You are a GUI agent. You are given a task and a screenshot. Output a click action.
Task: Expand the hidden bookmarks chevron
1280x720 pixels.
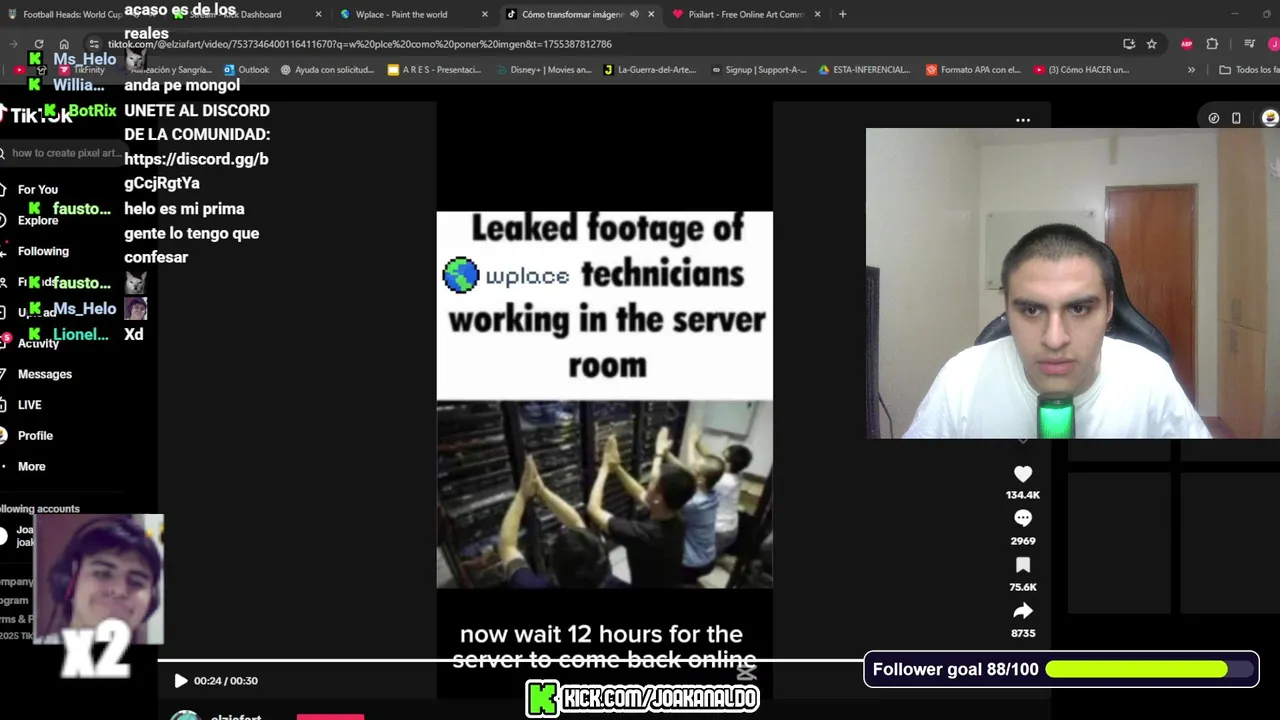1191,70
